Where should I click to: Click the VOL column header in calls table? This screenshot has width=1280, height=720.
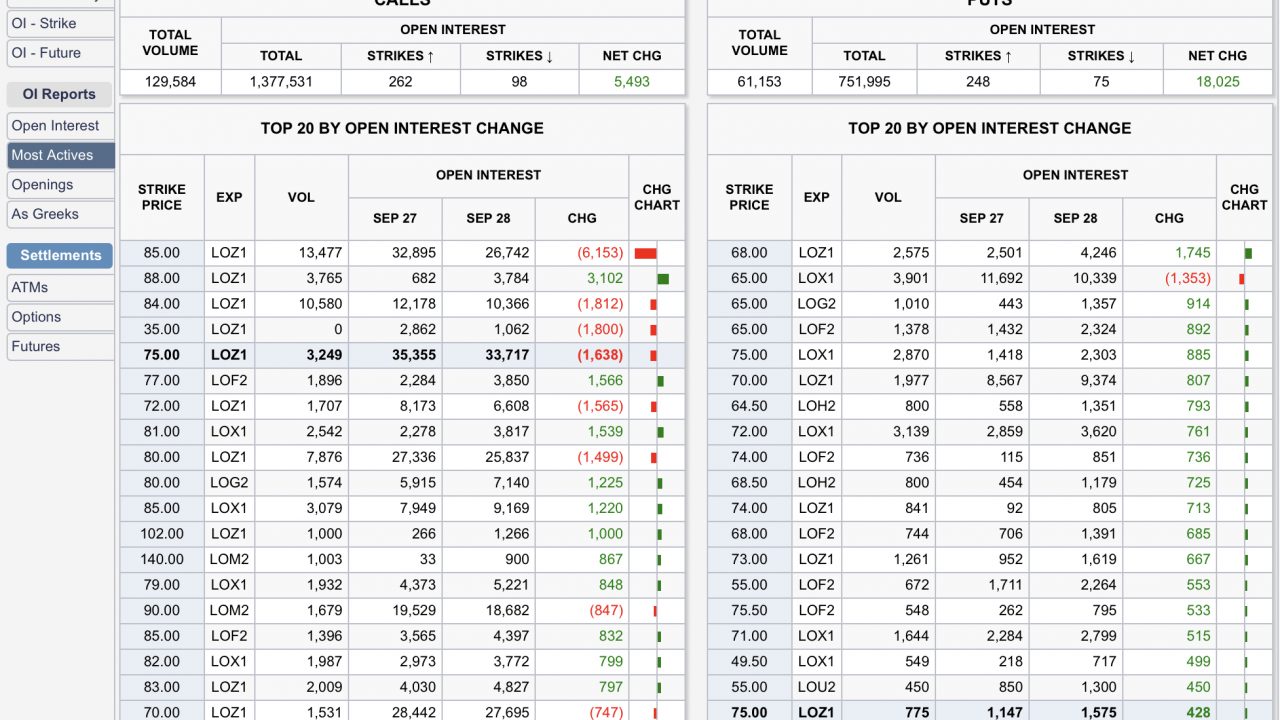[301, 197]
